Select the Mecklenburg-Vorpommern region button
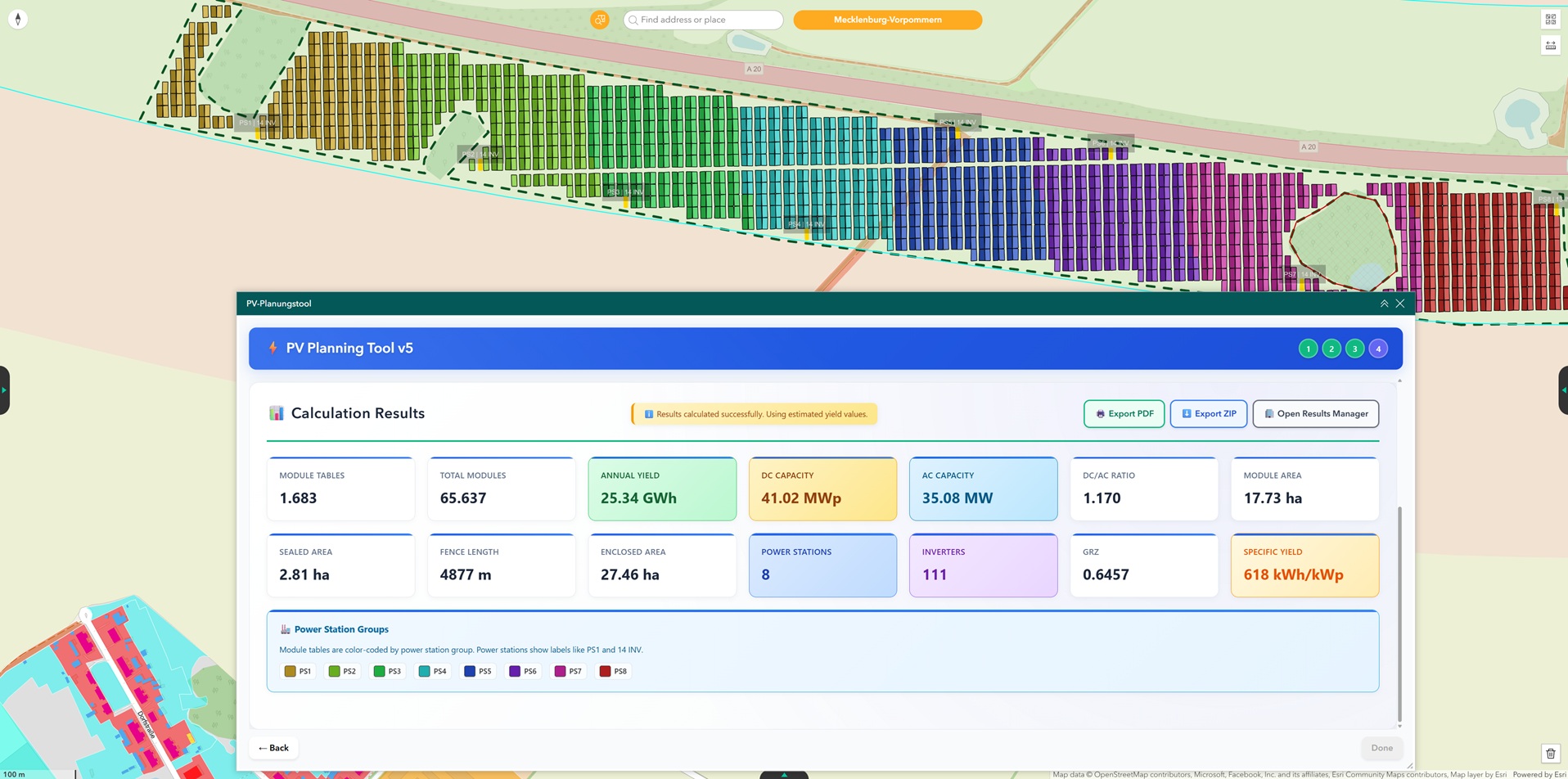1568x779 pixels. click(x=887, y=20)
